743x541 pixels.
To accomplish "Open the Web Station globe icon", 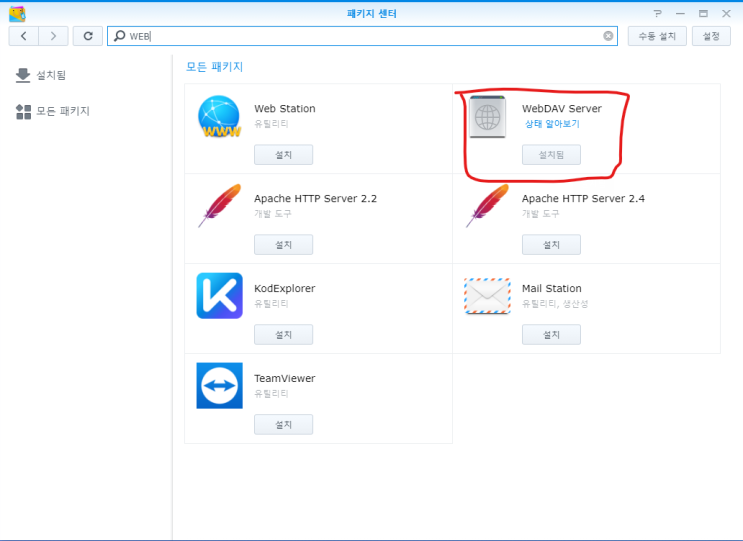I will [219, 116].
